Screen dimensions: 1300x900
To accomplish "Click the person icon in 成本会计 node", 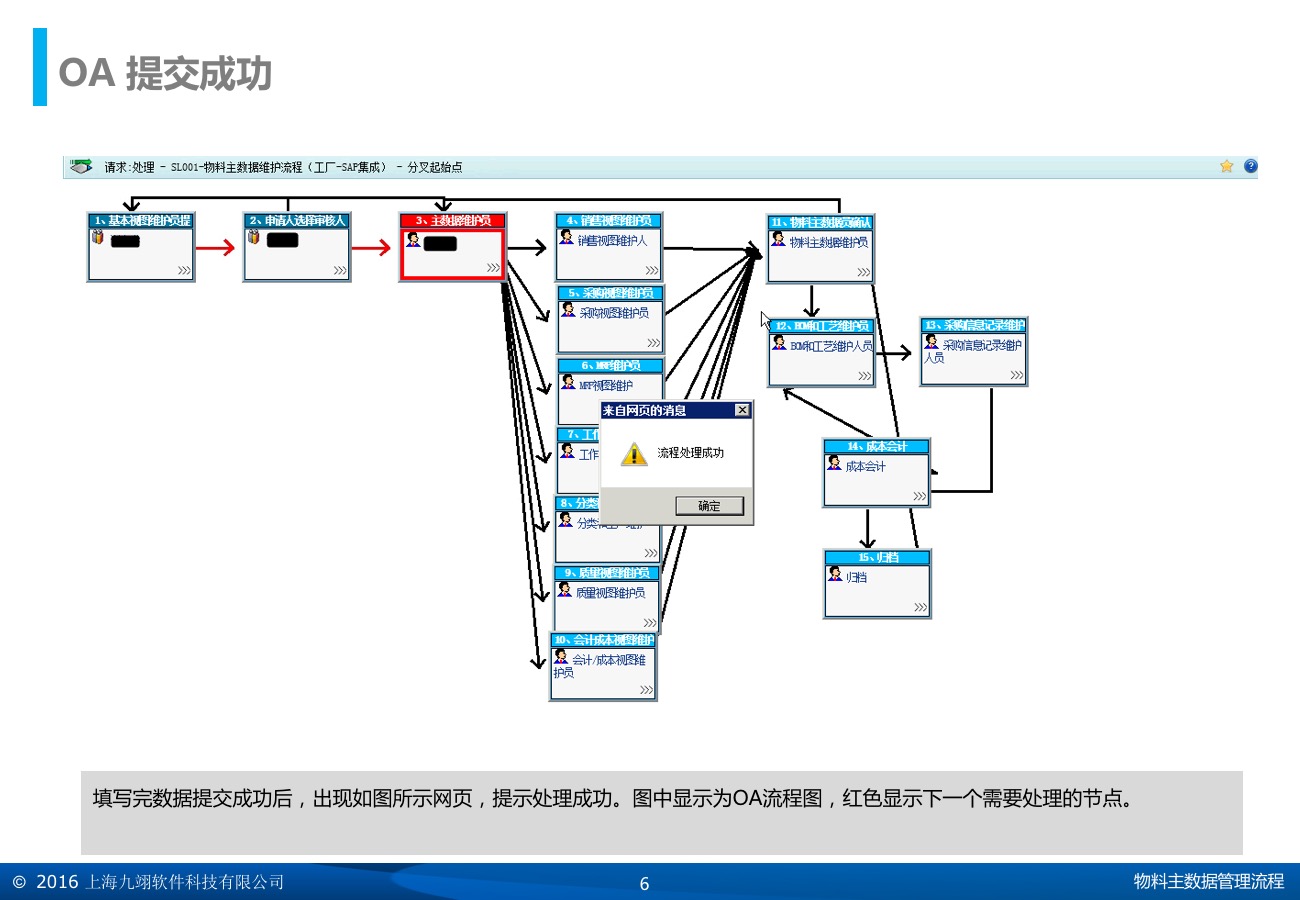I will (x=834, y=463).
